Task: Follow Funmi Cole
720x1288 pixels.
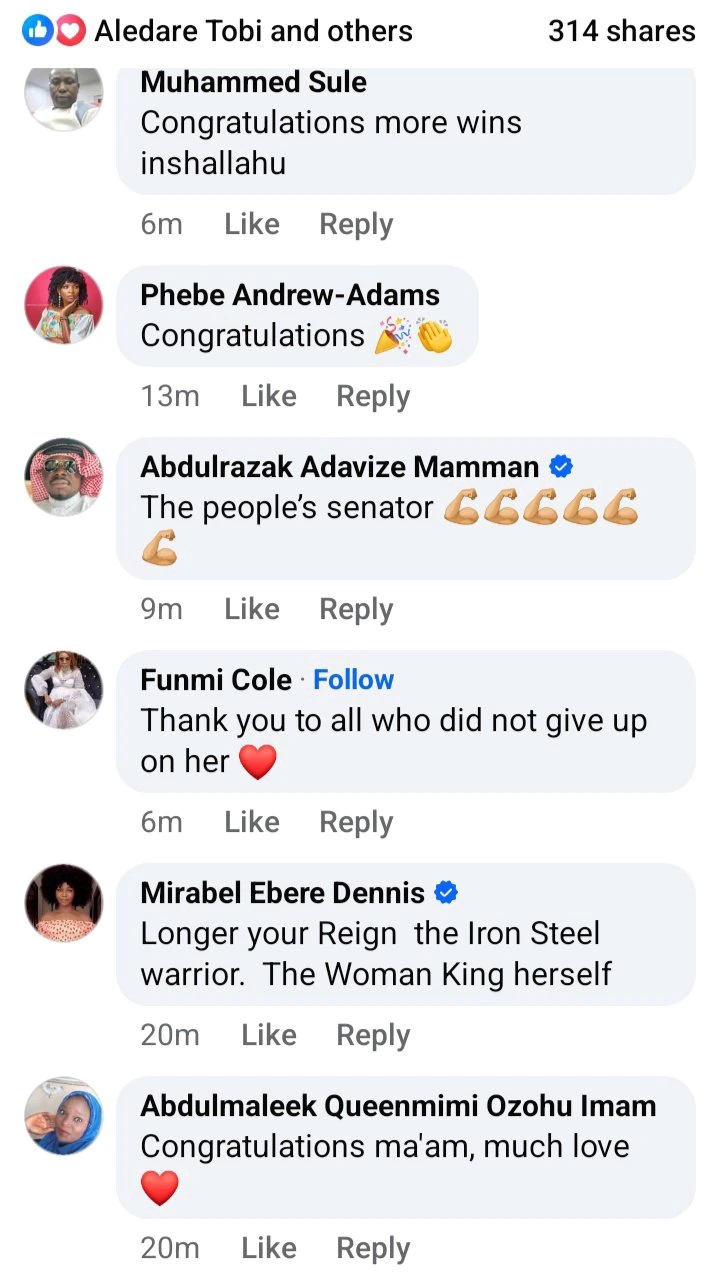Action: [x=353, y=680]
